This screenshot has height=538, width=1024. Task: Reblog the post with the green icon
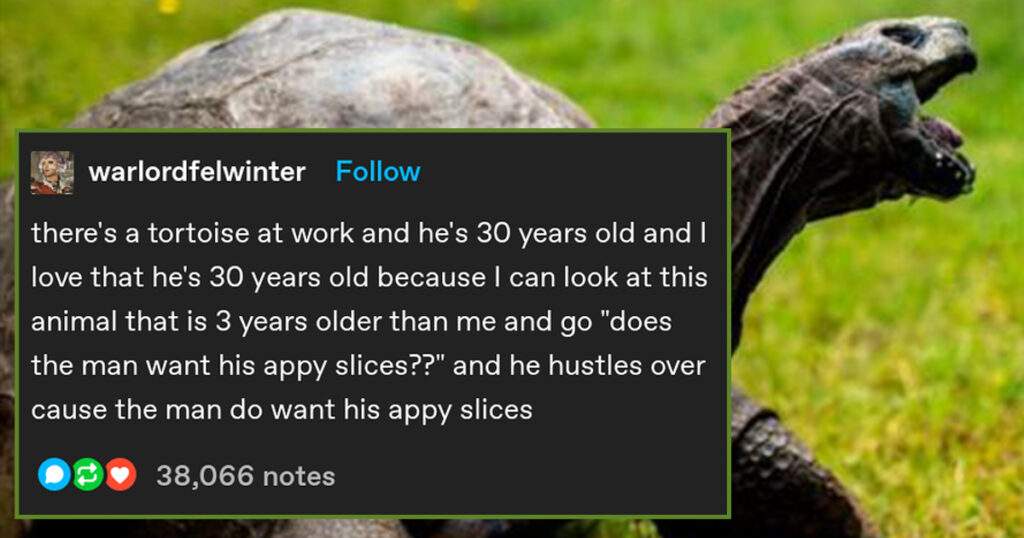(87, 476)
